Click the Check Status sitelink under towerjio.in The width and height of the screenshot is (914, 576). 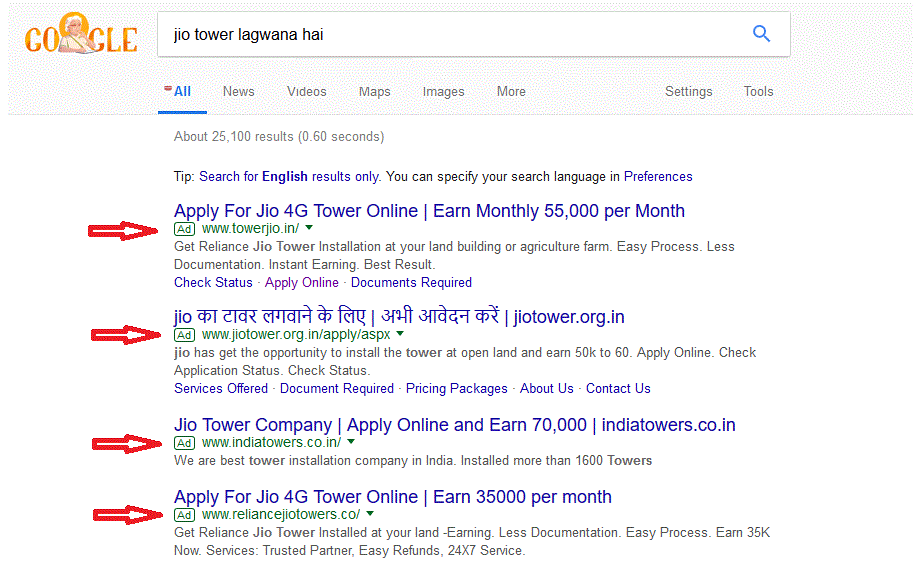213,283
